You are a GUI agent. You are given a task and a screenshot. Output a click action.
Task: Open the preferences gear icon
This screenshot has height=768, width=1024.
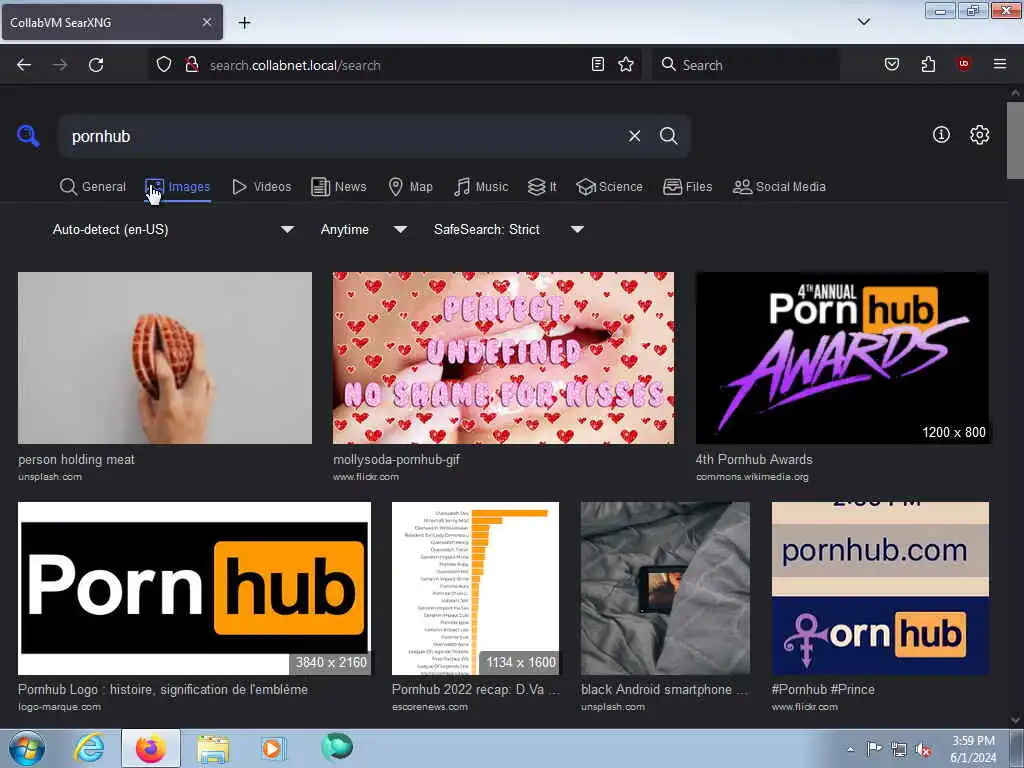[x=979, y=135]
